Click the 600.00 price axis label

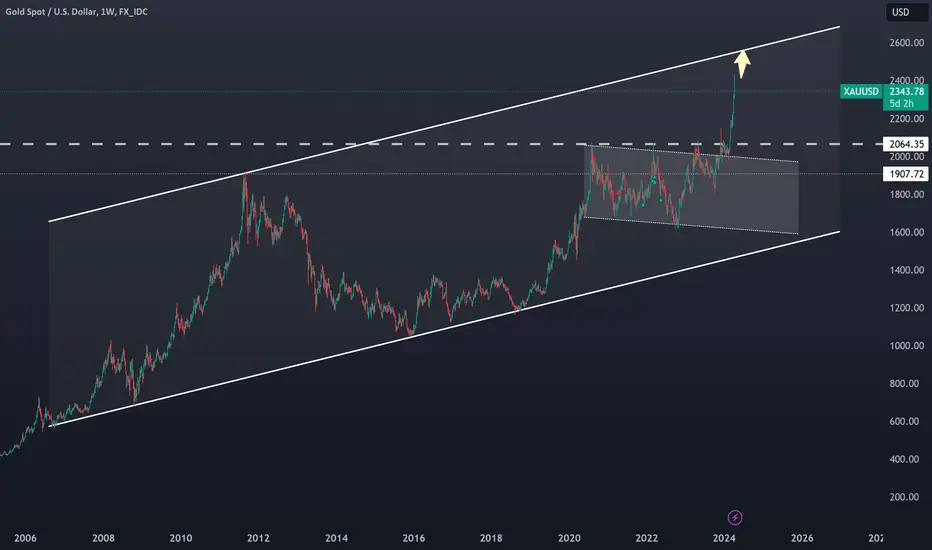pyautogui.click(x=906, y=421)
